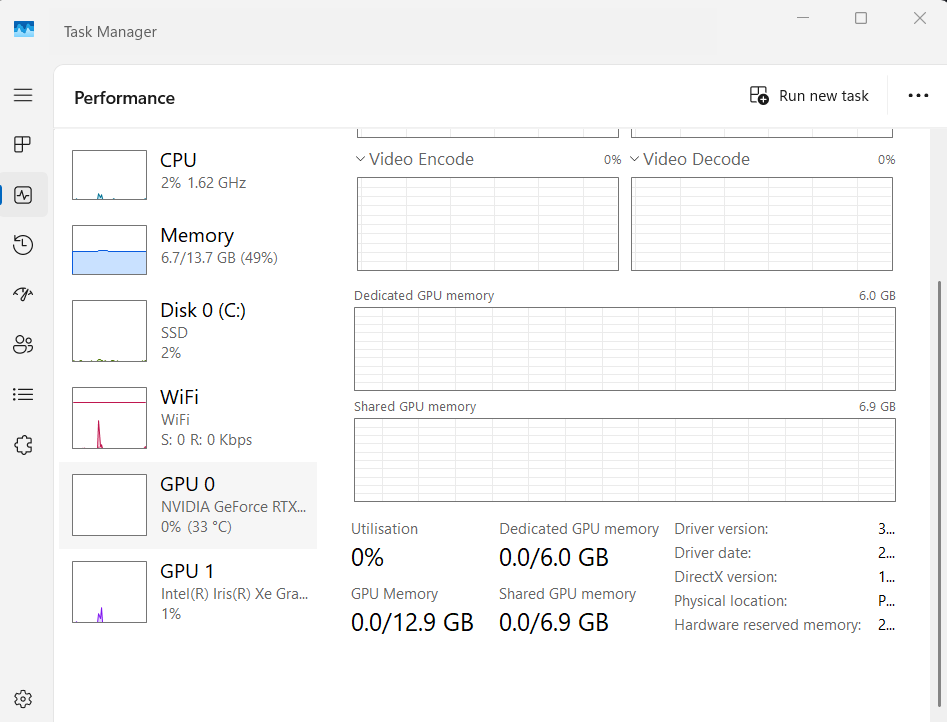The width and height of the screenshot is (947, 722).
Task: Open the Users page icon
Action: pos(23,344)
